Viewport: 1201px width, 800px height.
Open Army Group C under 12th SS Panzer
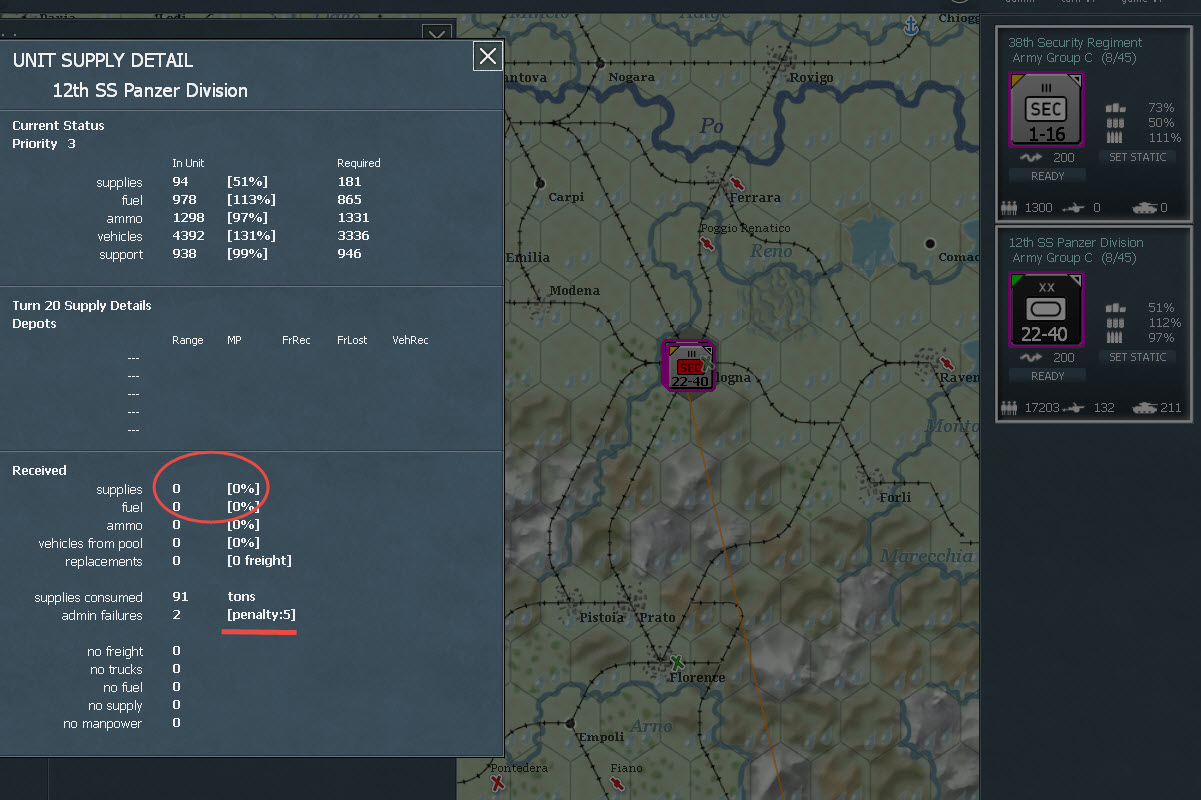[x=1053, y=258]
